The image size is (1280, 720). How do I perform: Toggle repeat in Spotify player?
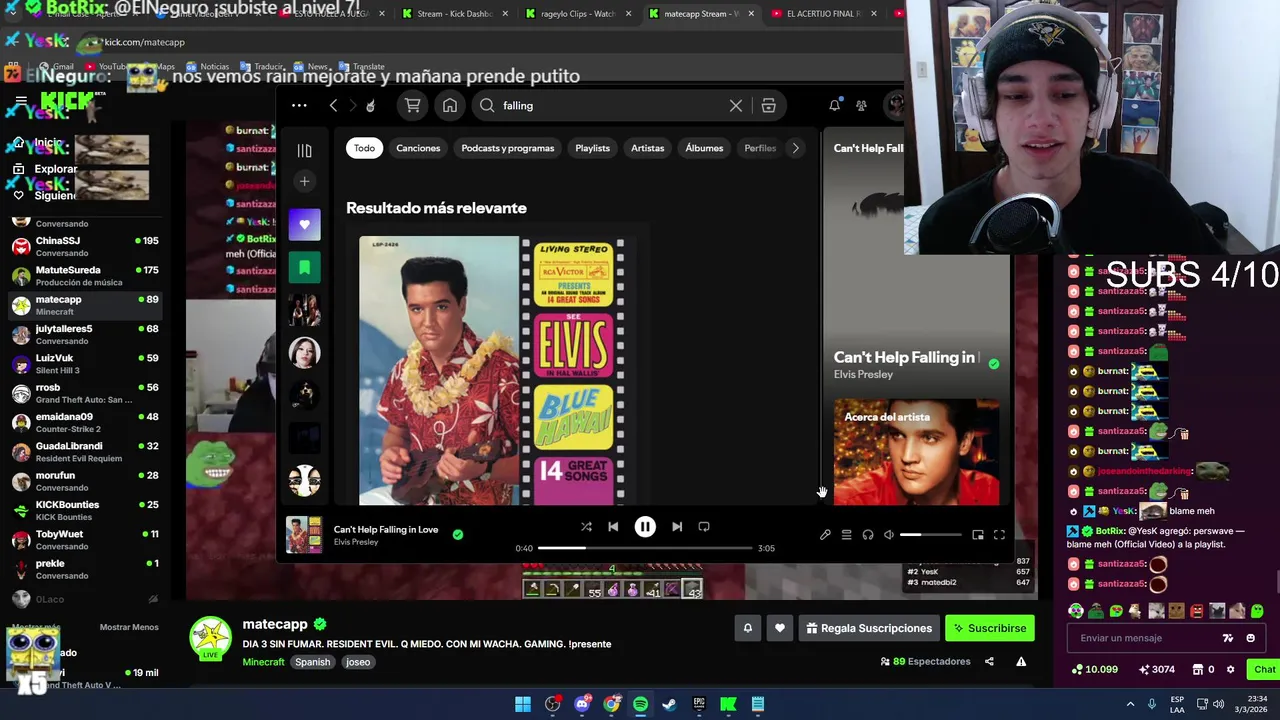click(x=704, y=526)
